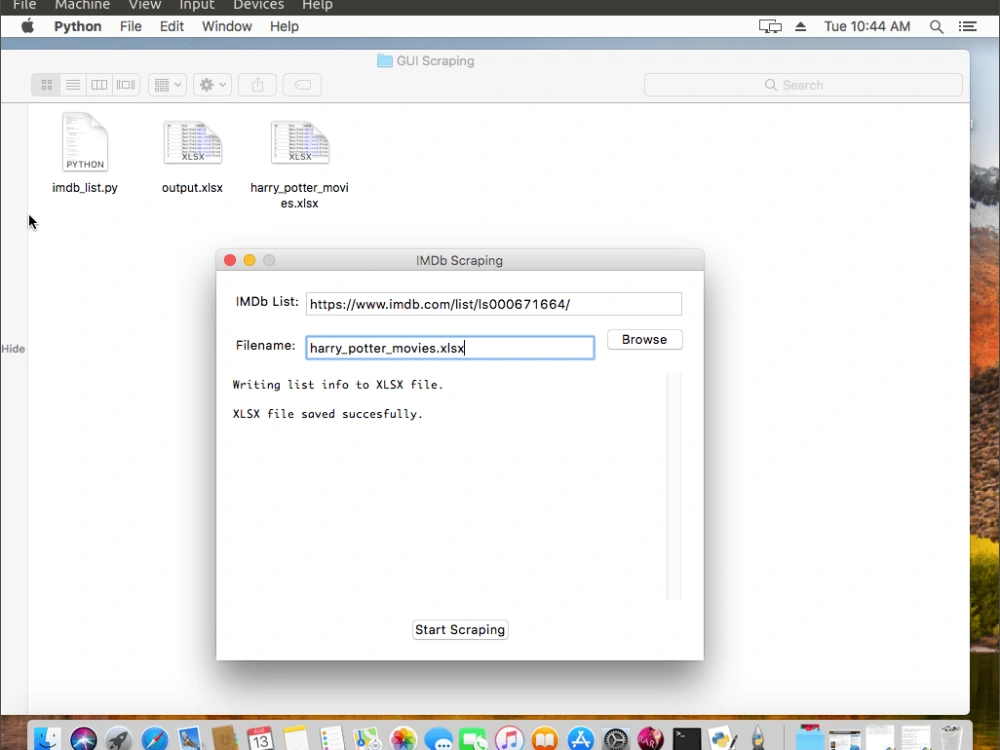
Task: Click 'XLSX file saved succesfully.' log line
Action: coord(328,414)
